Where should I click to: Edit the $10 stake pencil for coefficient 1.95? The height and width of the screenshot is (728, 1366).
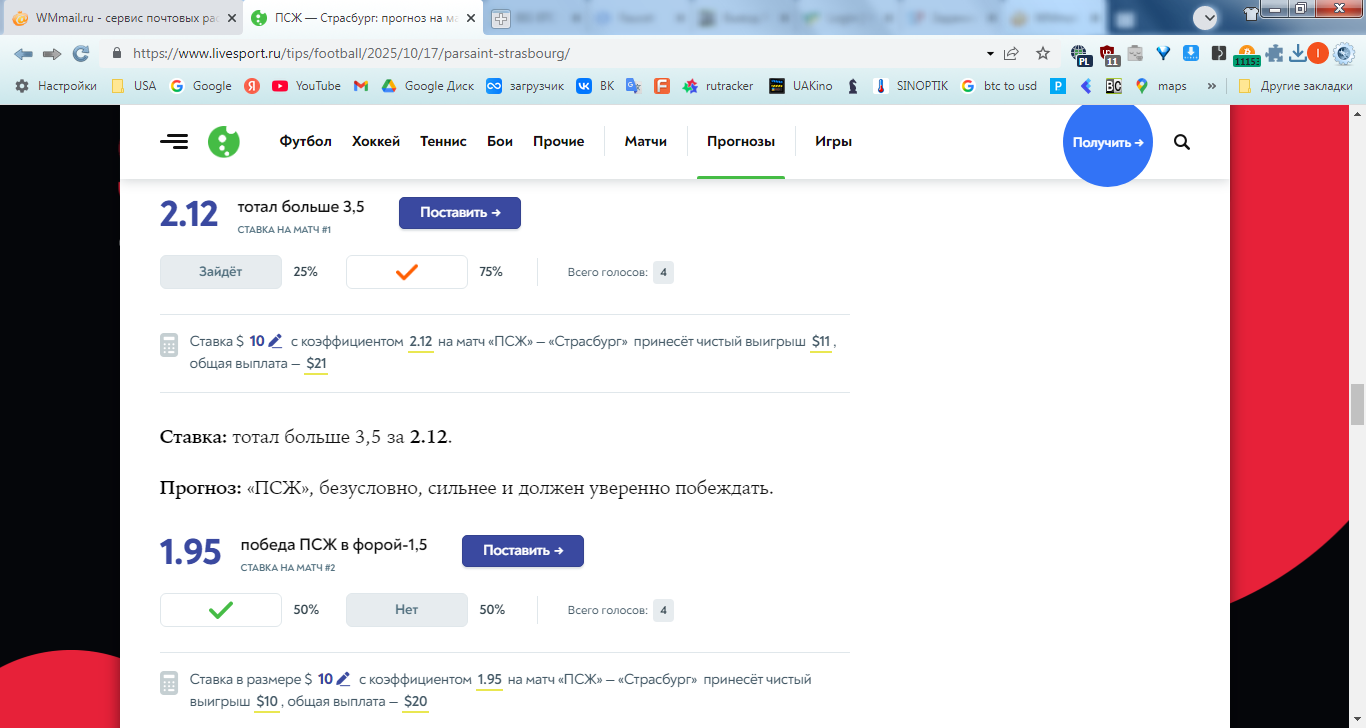344,679
